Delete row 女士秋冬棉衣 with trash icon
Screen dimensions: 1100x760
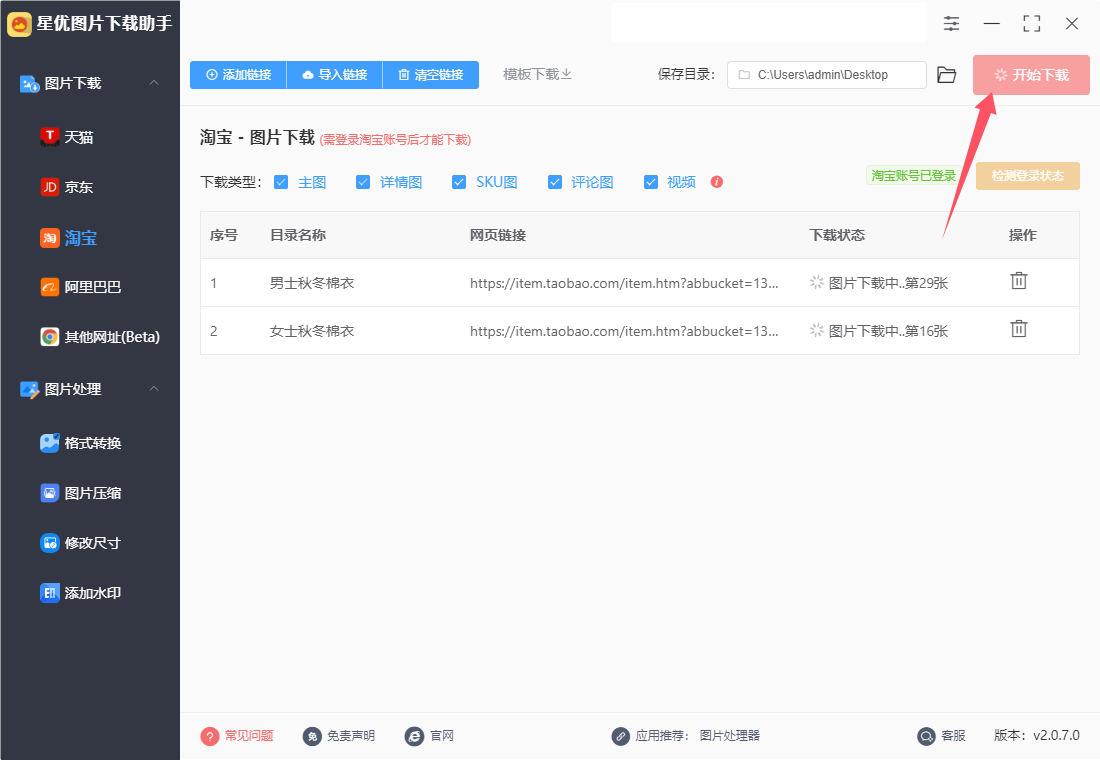pyautogui.click(x=1019, y=329)
